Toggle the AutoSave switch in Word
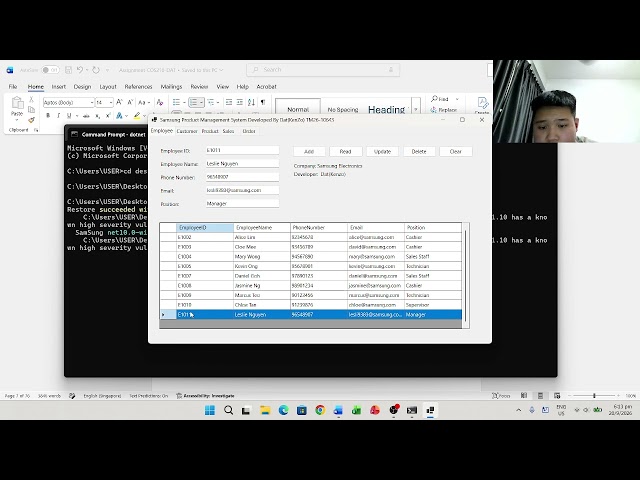The width and height of the screenshot is (640, 480). [x=50, y=70]
